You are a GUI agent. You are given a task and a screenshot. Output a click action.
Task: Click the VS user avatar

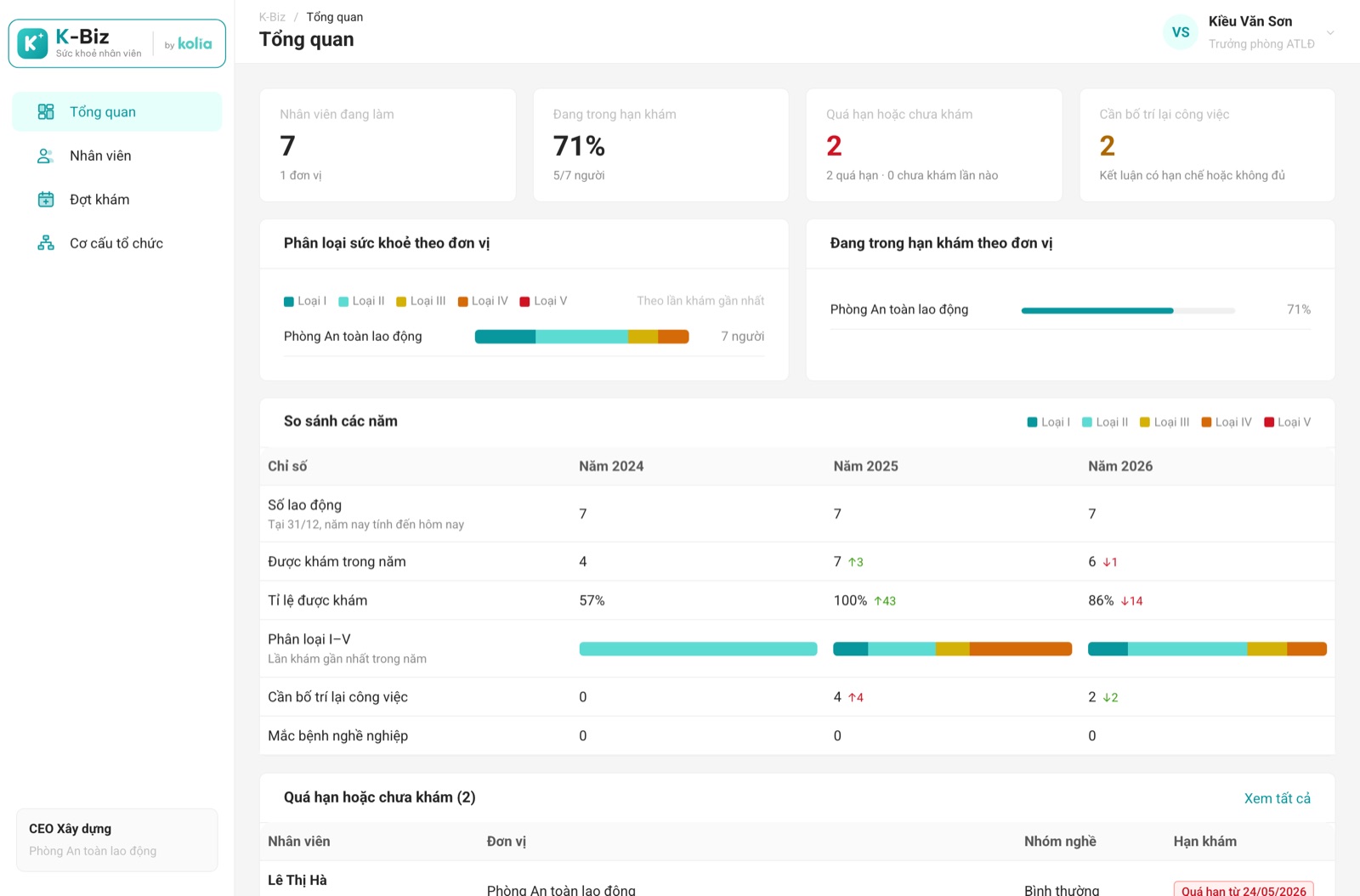point(1181,32)
